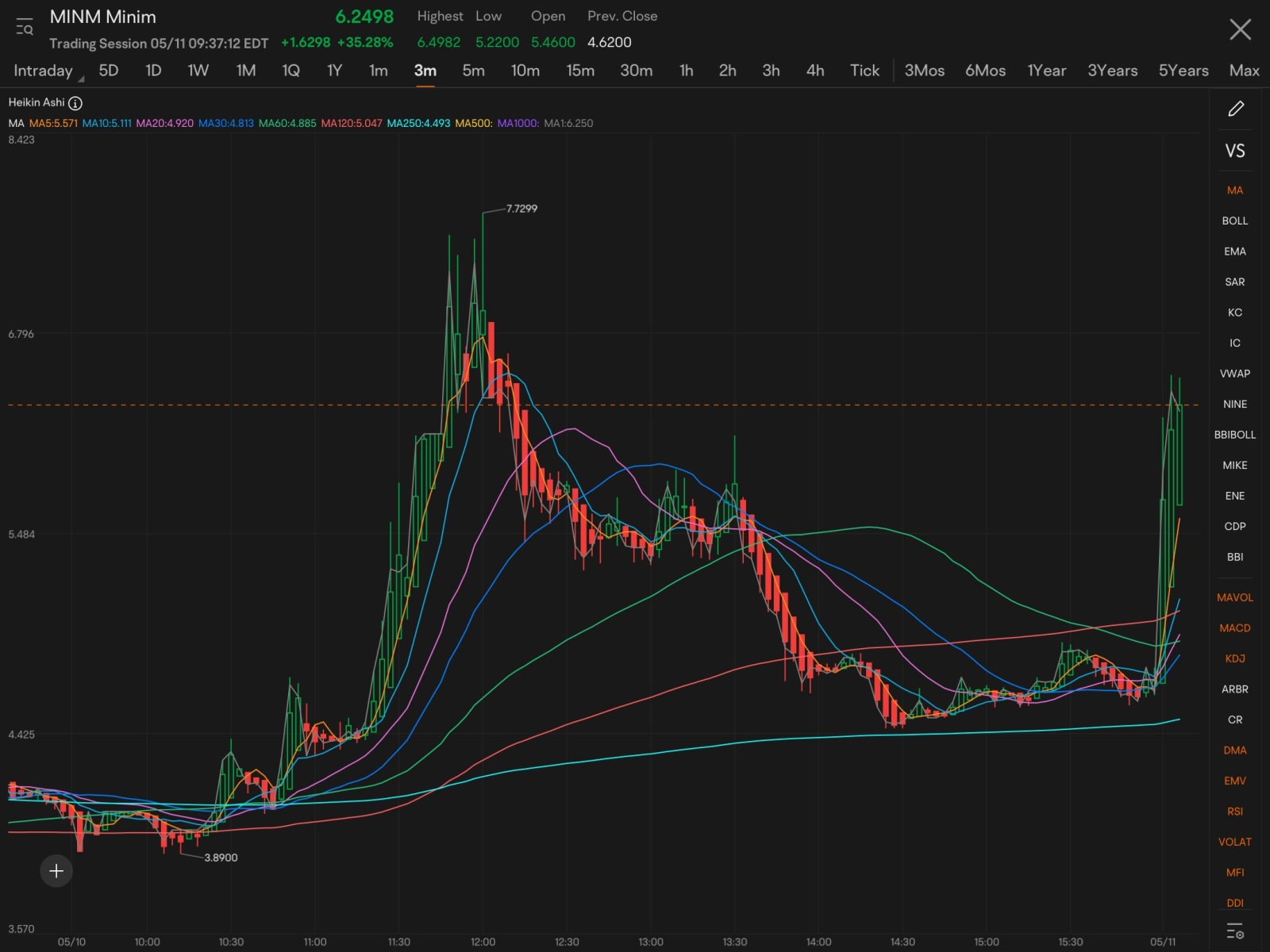This screenshot has width=1270, height=952.
Task: Enable the KC indicator
Action: 1235,313
